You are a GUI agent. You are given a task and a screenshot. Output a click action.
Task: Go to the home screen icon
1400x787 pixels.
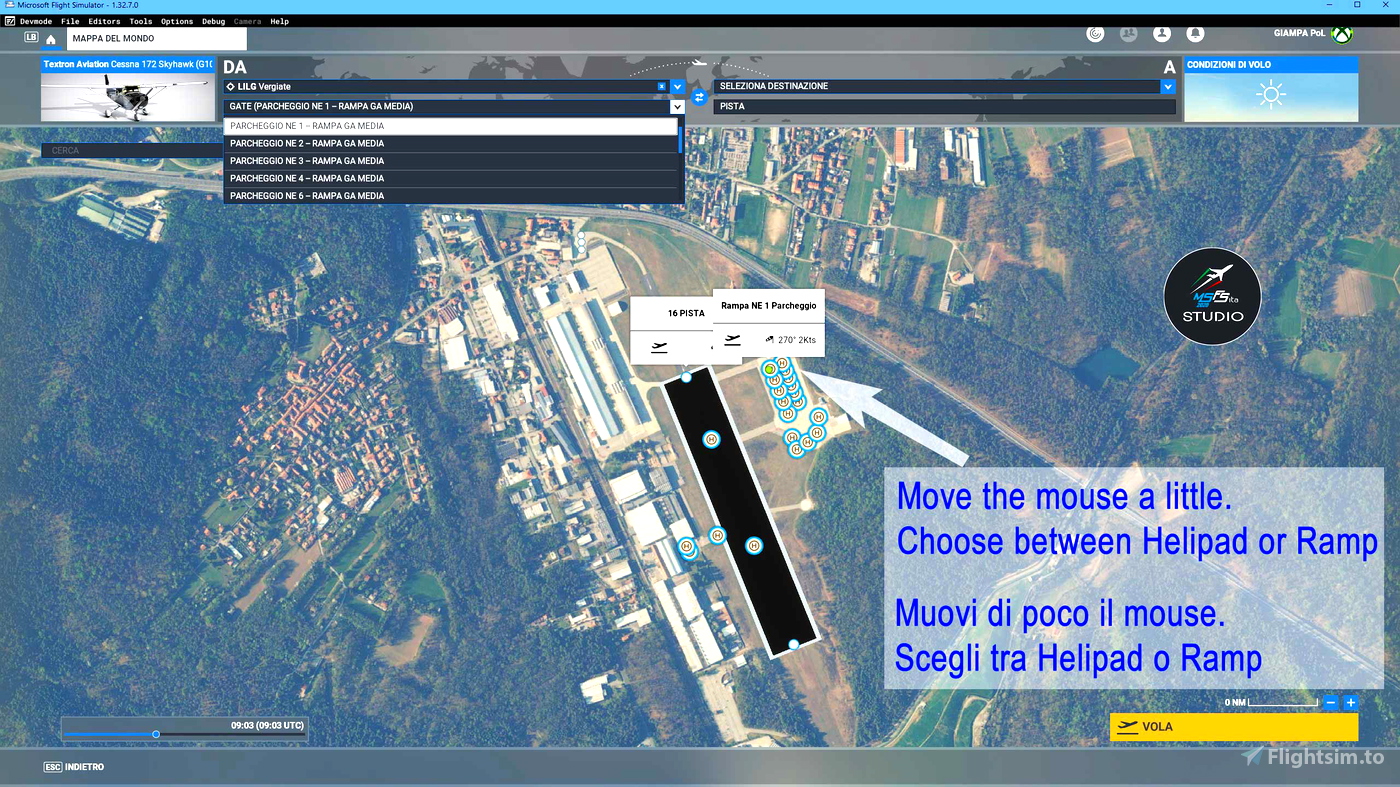[x=51, y=39]
